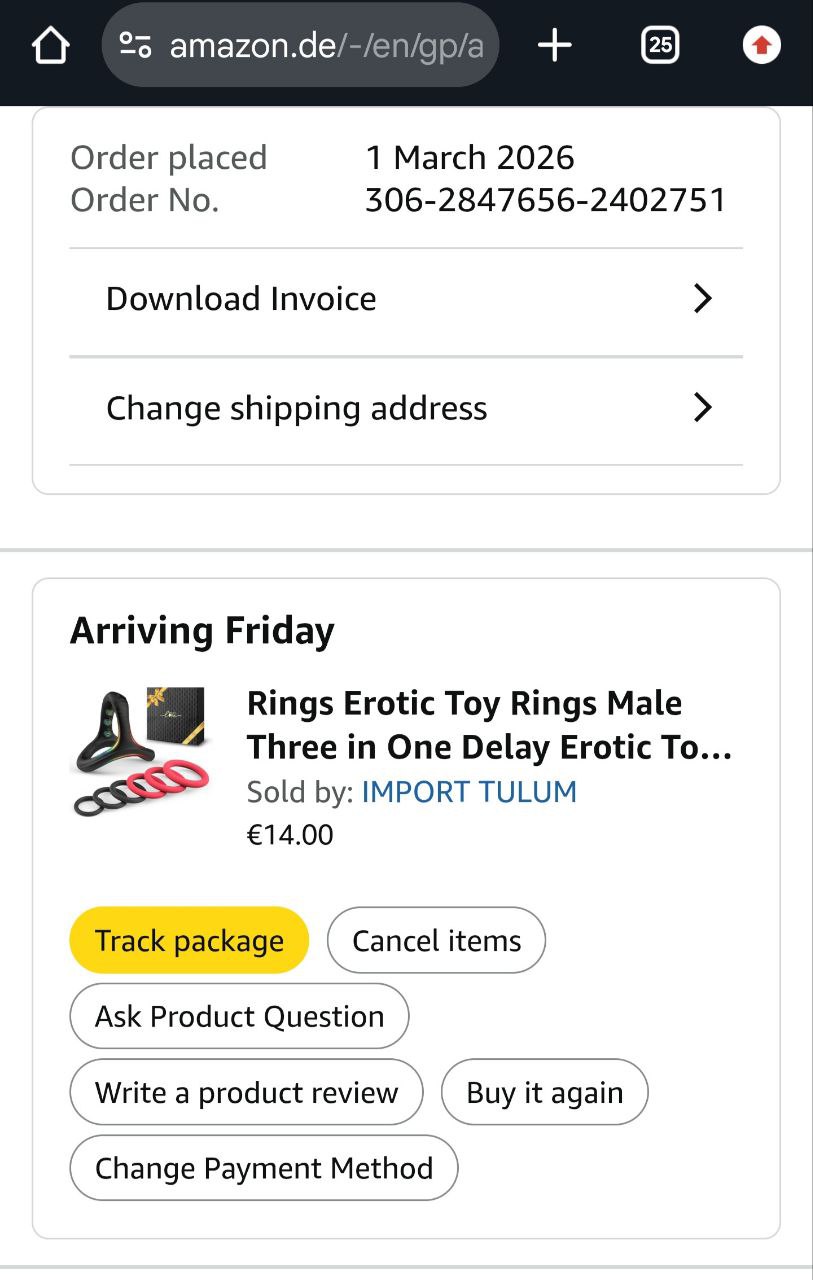Open Download Invoice option

241,299
